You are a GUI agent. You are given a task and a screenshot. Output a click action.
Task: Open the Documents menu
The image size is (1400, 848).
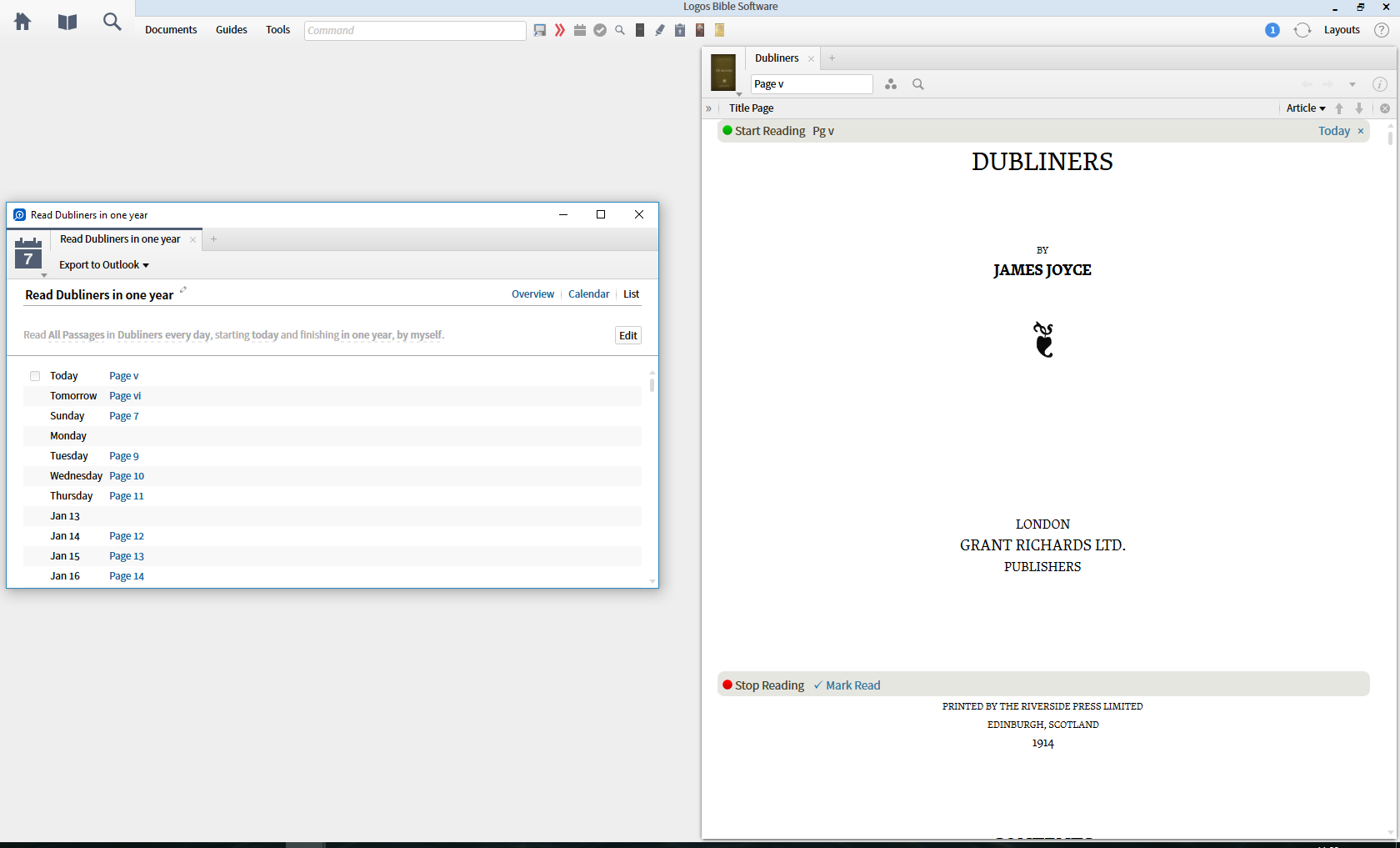pos(171,30)
